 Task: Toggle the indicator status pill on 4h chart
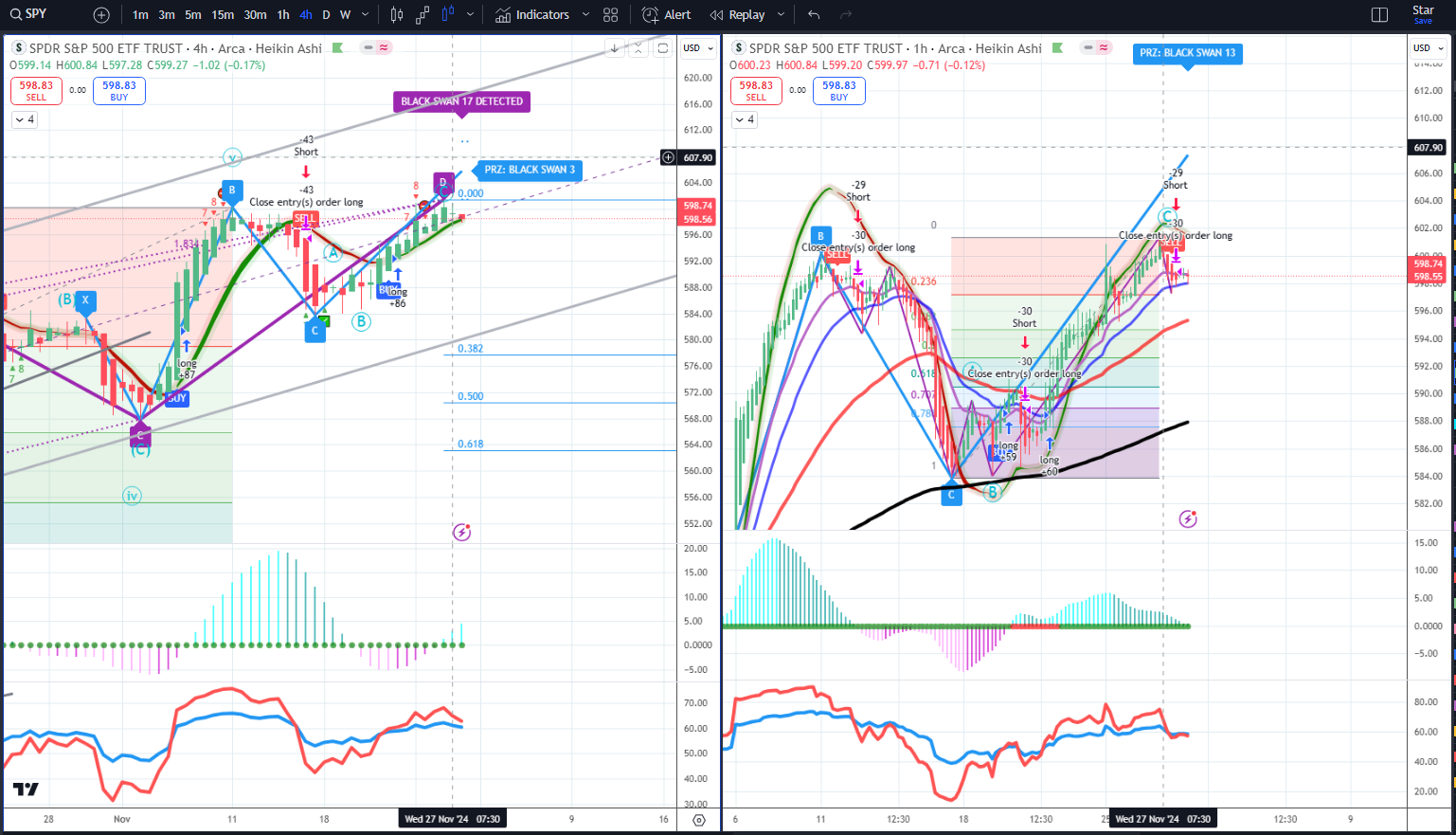click(377, 47)
